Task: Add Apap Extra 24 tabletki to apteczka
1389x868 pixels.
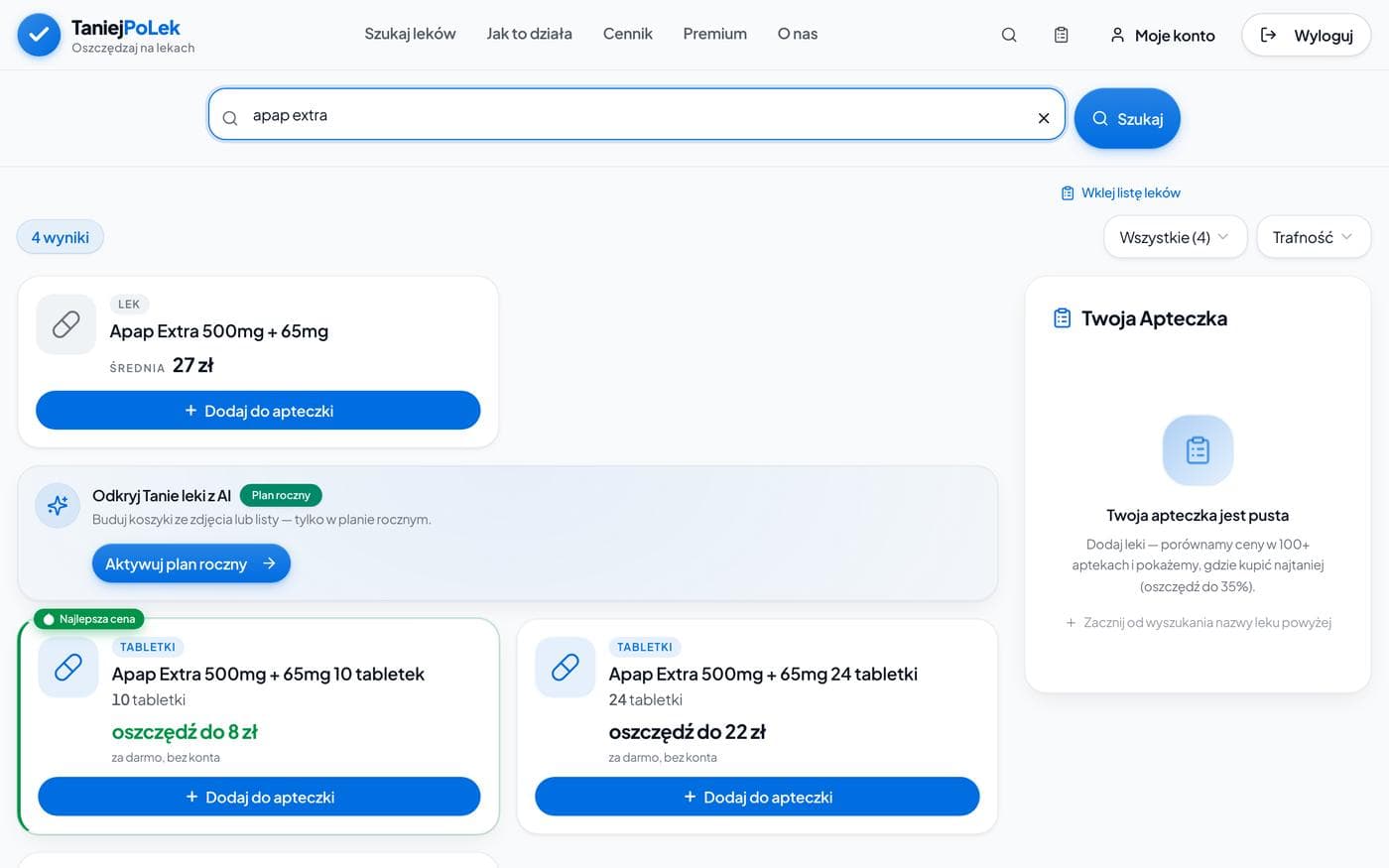Action: point(757,797)
